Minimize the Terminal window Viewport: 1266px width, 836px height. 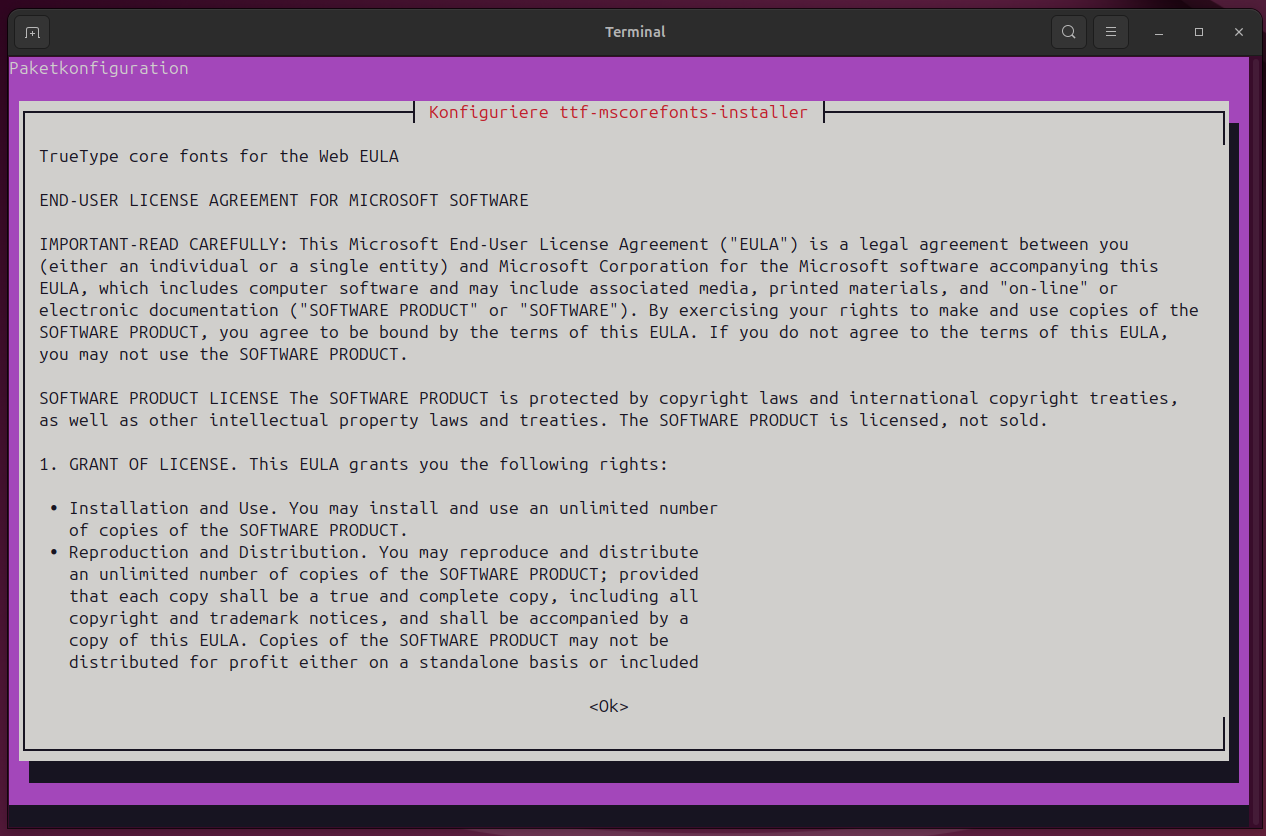(x=1159, y=32)
